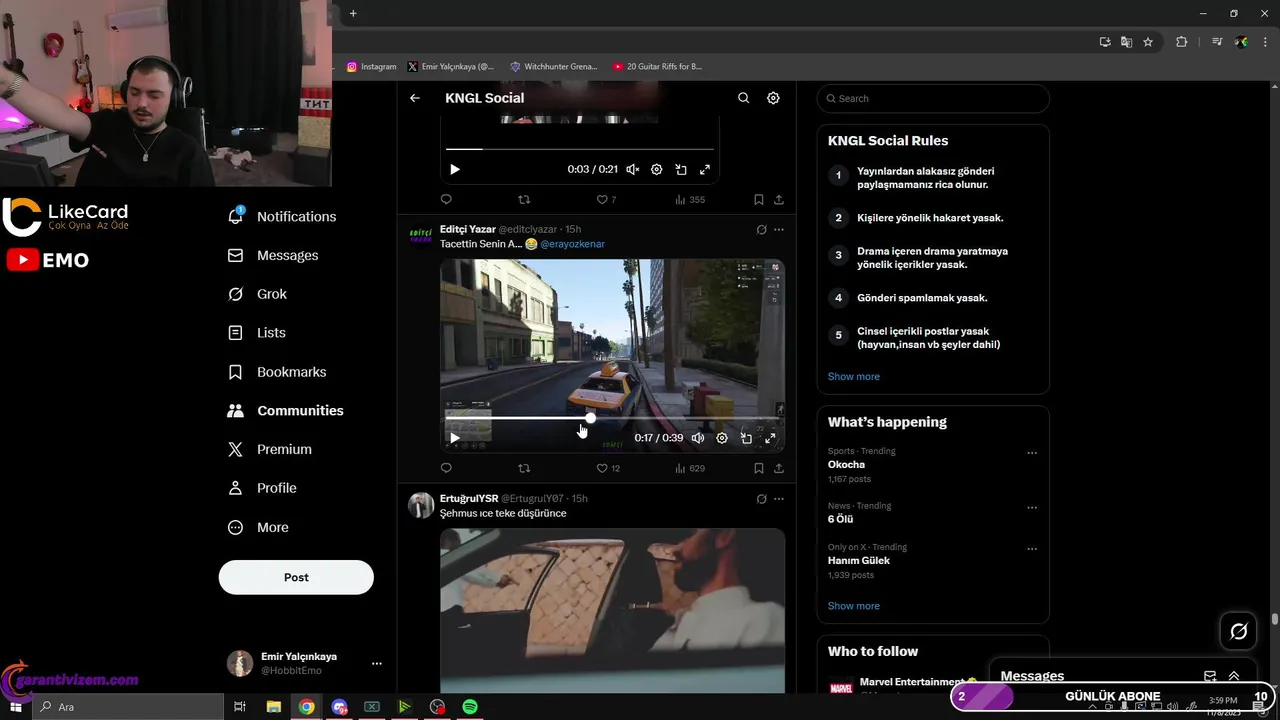Image resolution: width=1280 pixels, height=720 pixels.
Task: Compose new message in Messages drawer
Action: coord(1210,676)
